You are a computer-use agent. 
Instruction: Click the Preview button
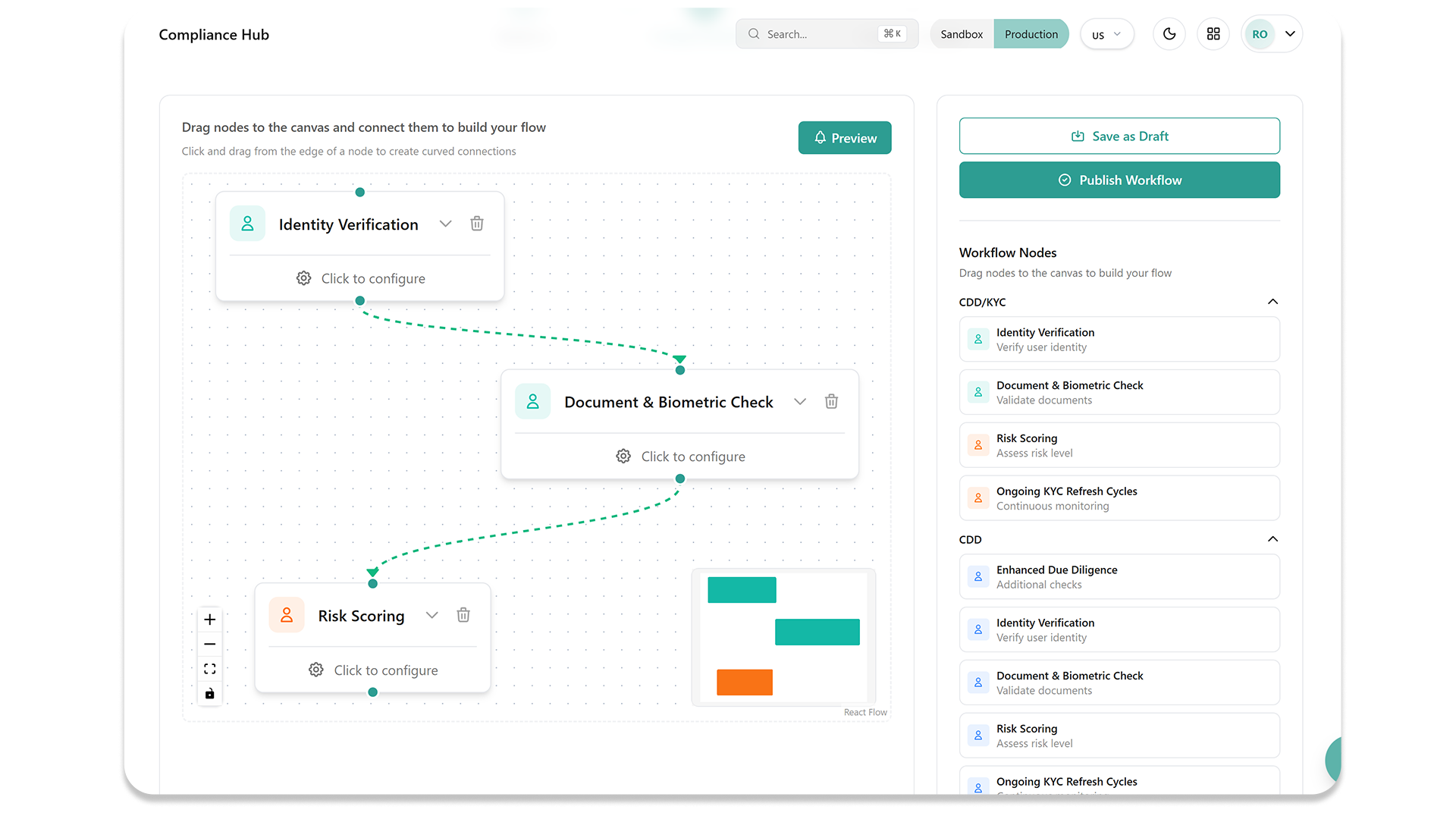[845, 138]
